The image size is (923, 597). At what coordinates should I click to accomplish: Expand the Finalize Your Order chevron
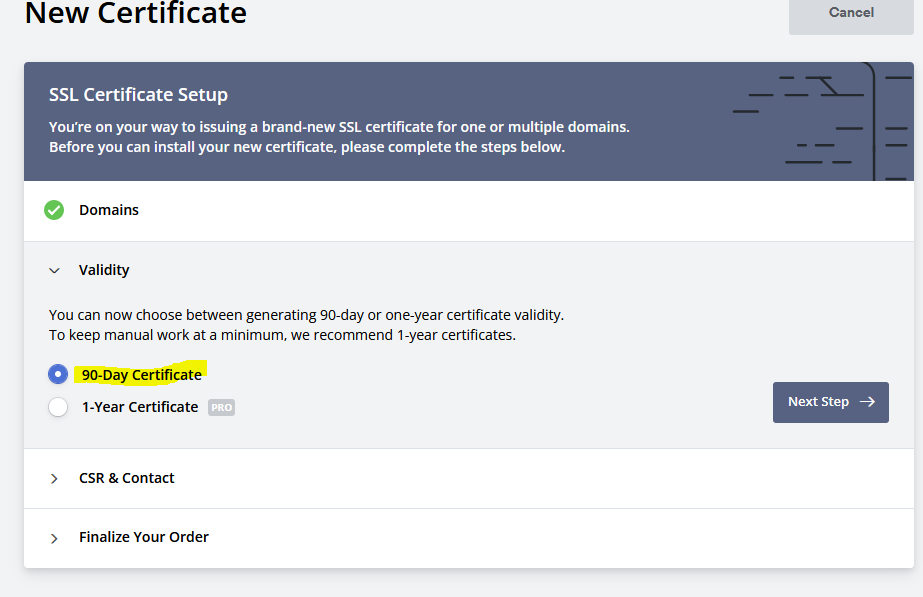55,538
